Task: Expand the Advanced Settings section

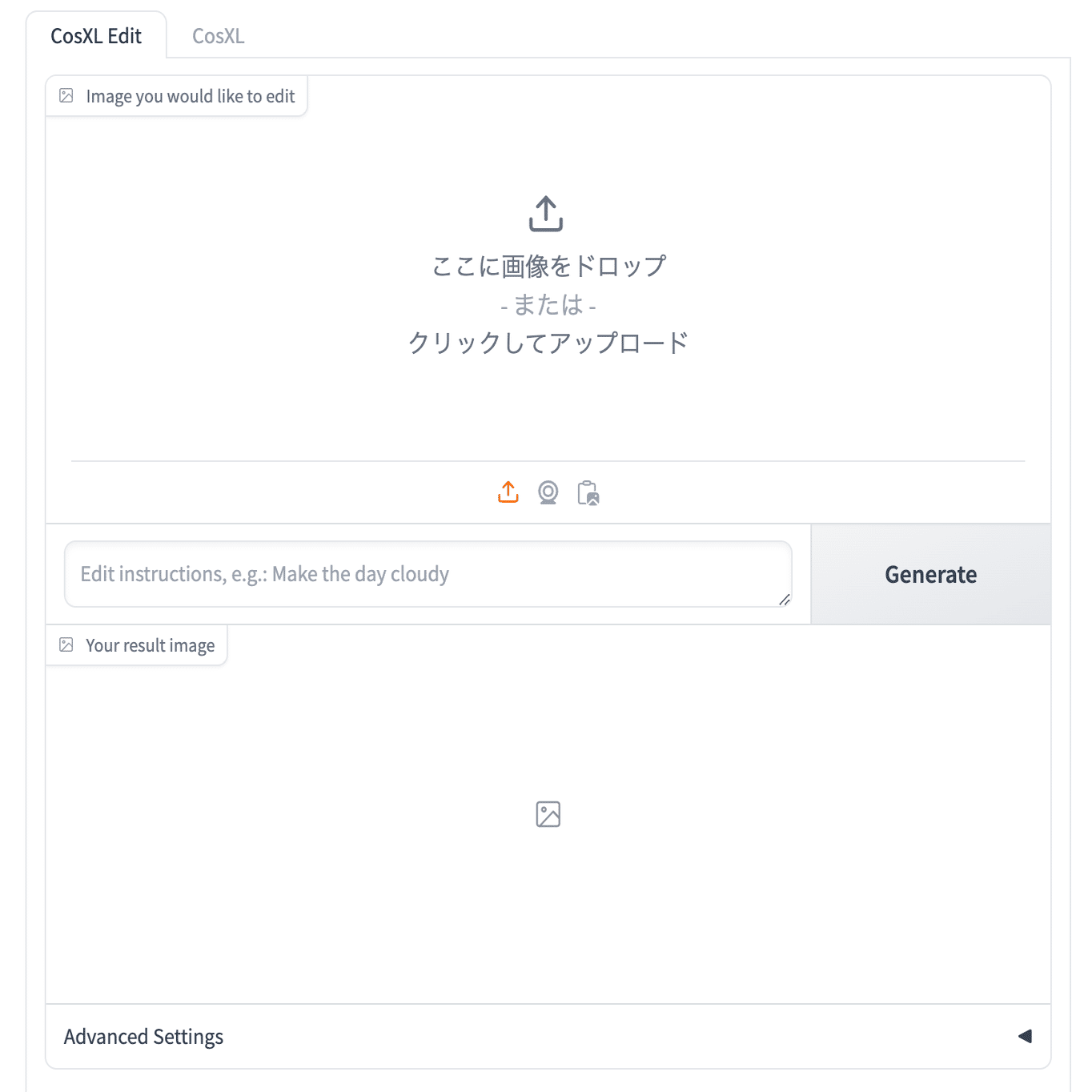Action: [x=144, y=1037]
